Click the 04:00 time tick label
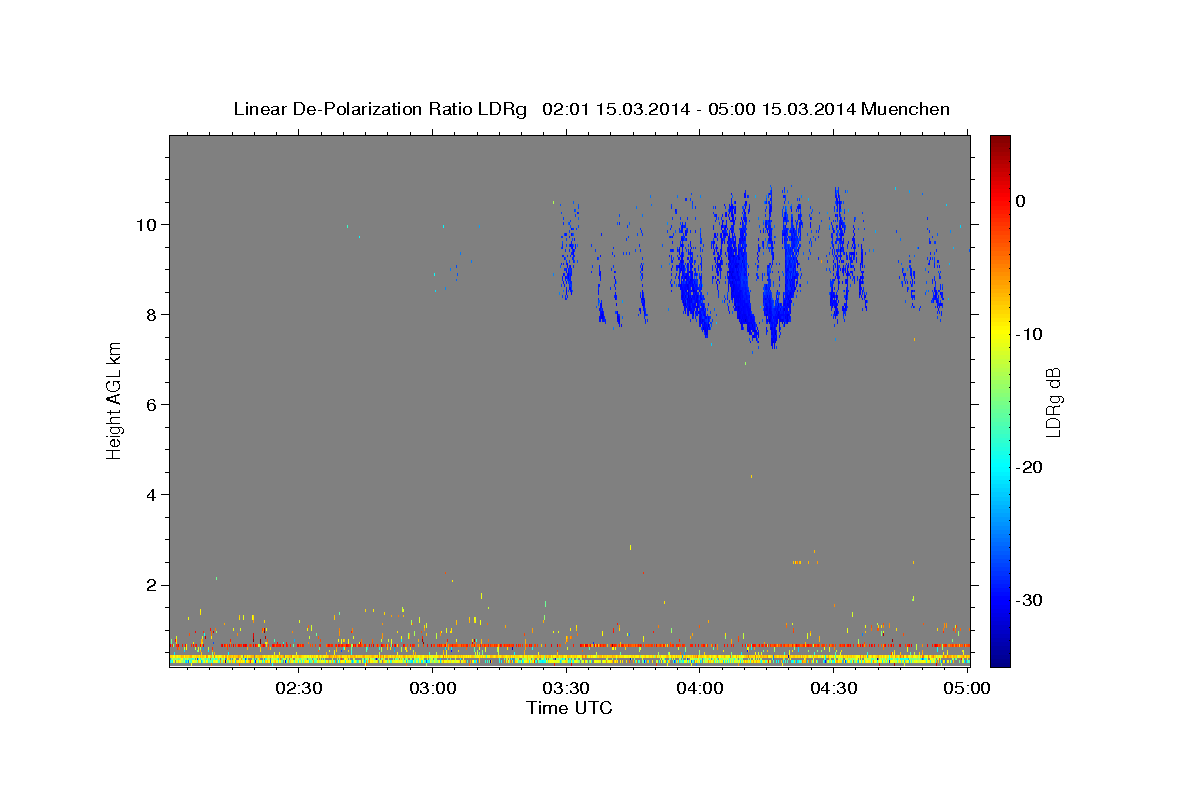 click(x=700, y=688)
